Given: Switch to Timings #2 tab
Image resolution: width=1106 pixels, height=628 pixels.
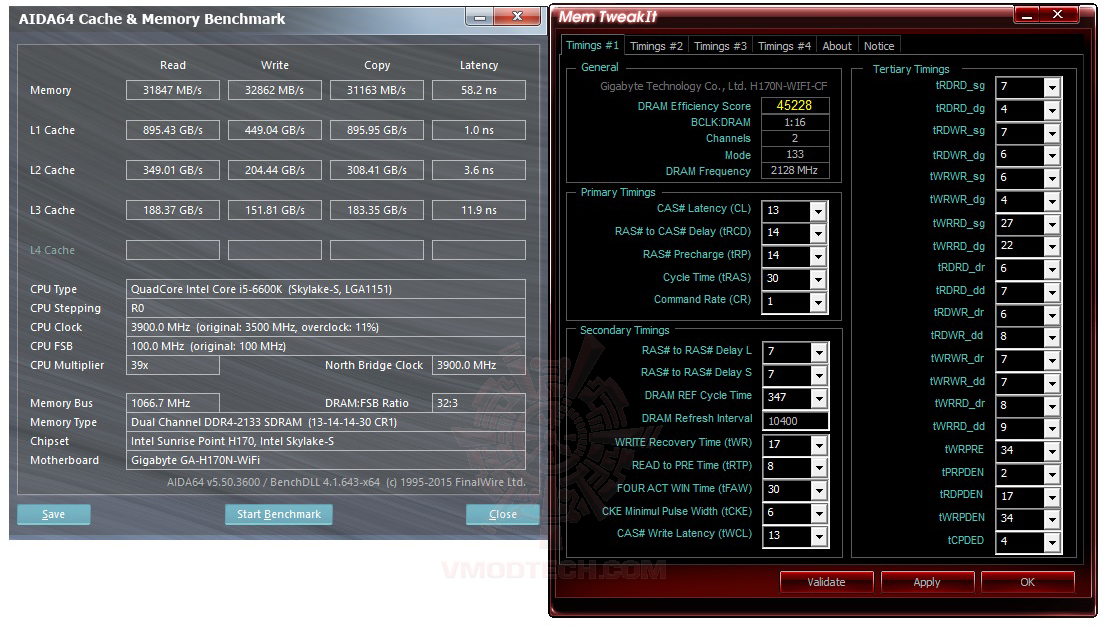Looking at the screenshot, I should click(656, 46).
